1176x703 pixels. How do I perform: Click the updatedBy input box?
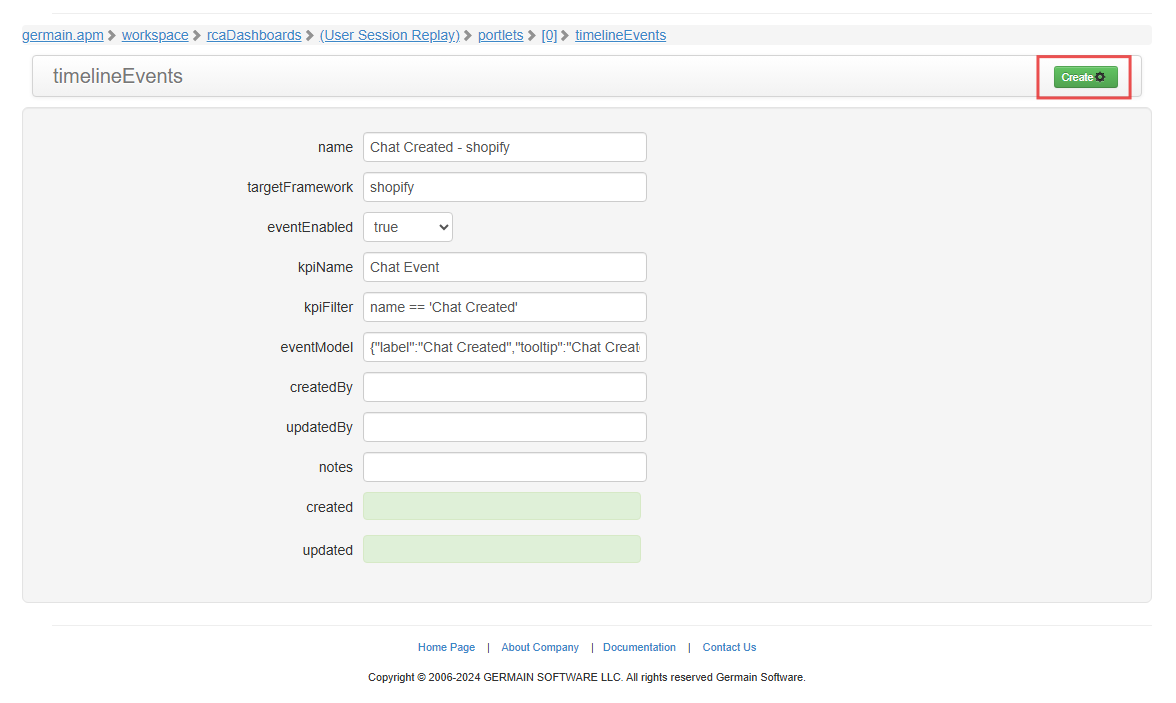504,427
